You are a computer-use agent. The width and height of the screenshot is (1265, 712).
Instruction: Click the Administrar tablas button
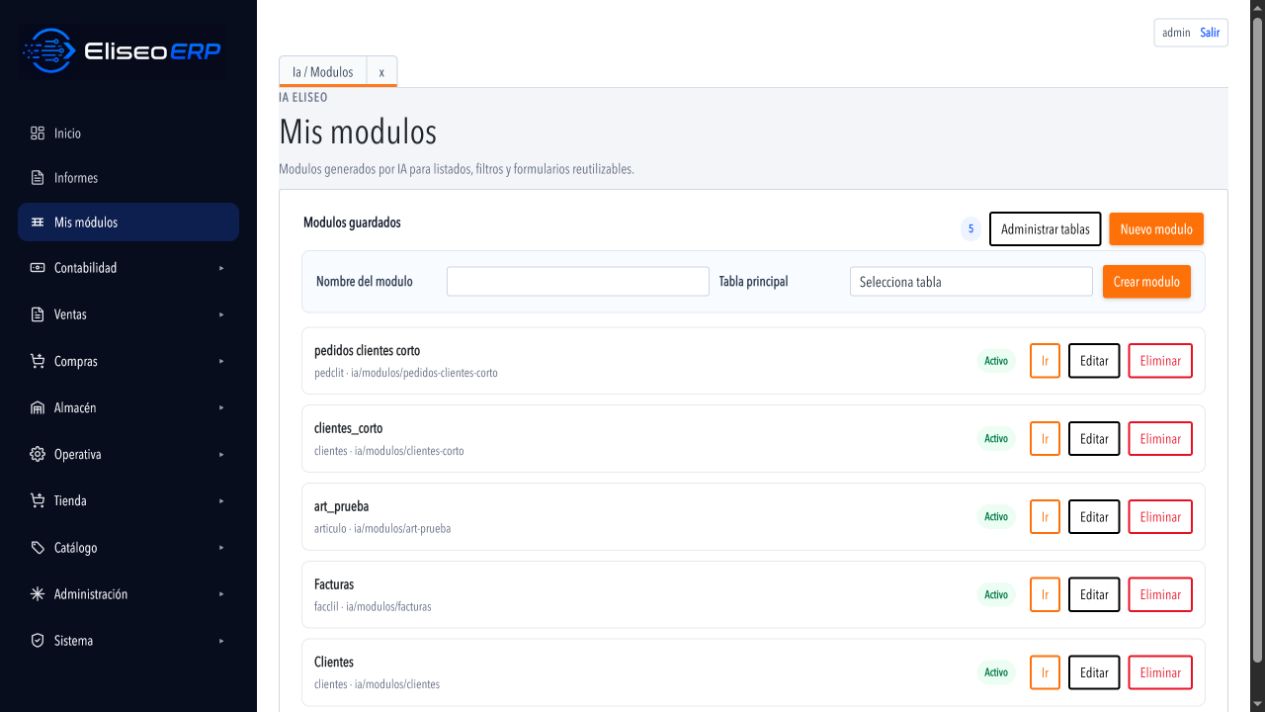click(1046, 229)
